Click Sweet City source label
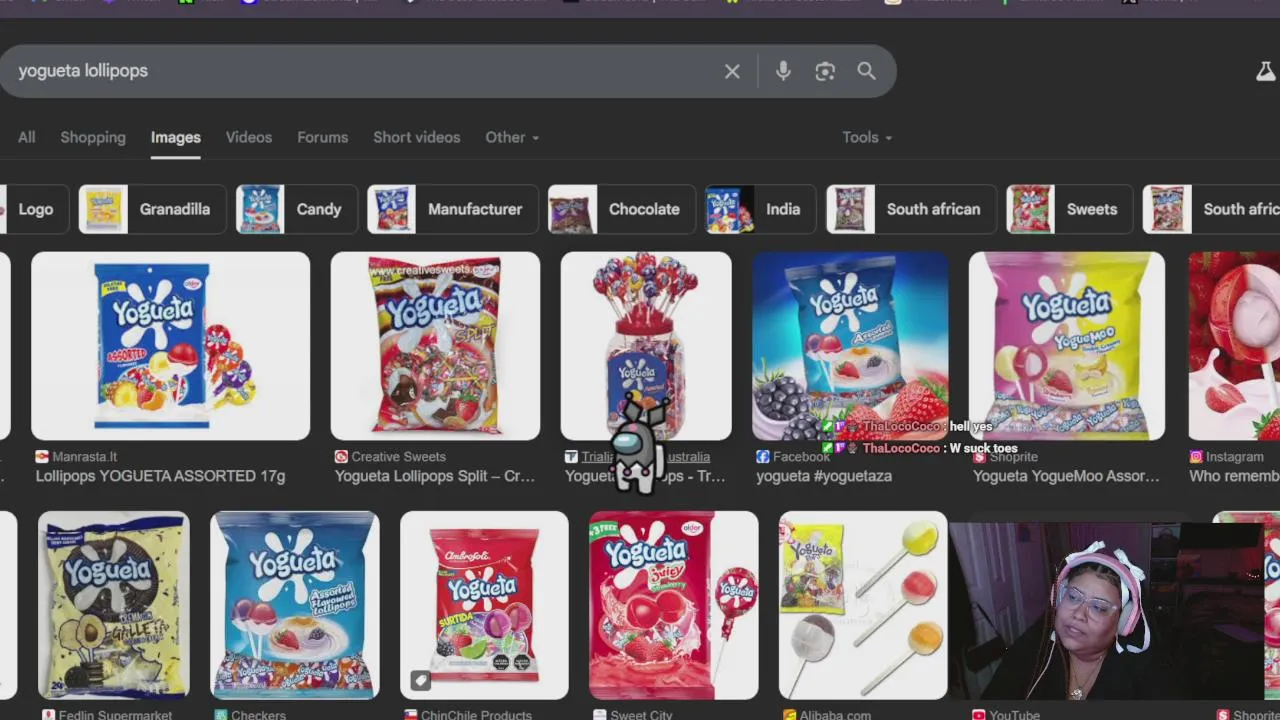Image resolution: width=1280 pixels, height=720 pixels. [x=641, y=713]
